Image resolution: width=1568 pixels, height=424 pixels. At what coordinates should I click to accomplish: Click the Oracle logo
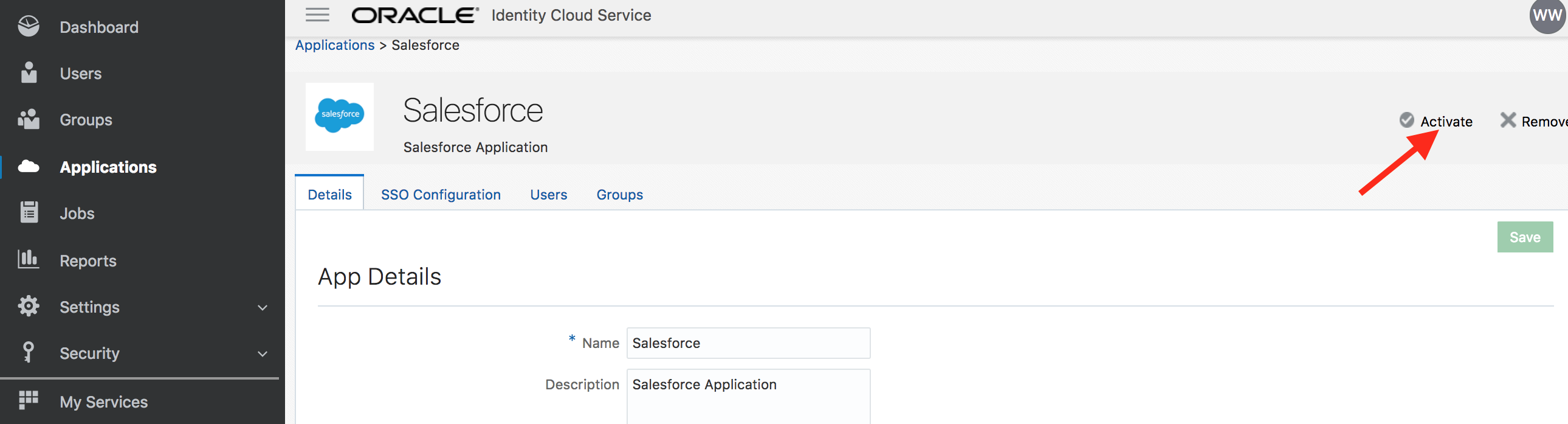(x=415, y=15)
